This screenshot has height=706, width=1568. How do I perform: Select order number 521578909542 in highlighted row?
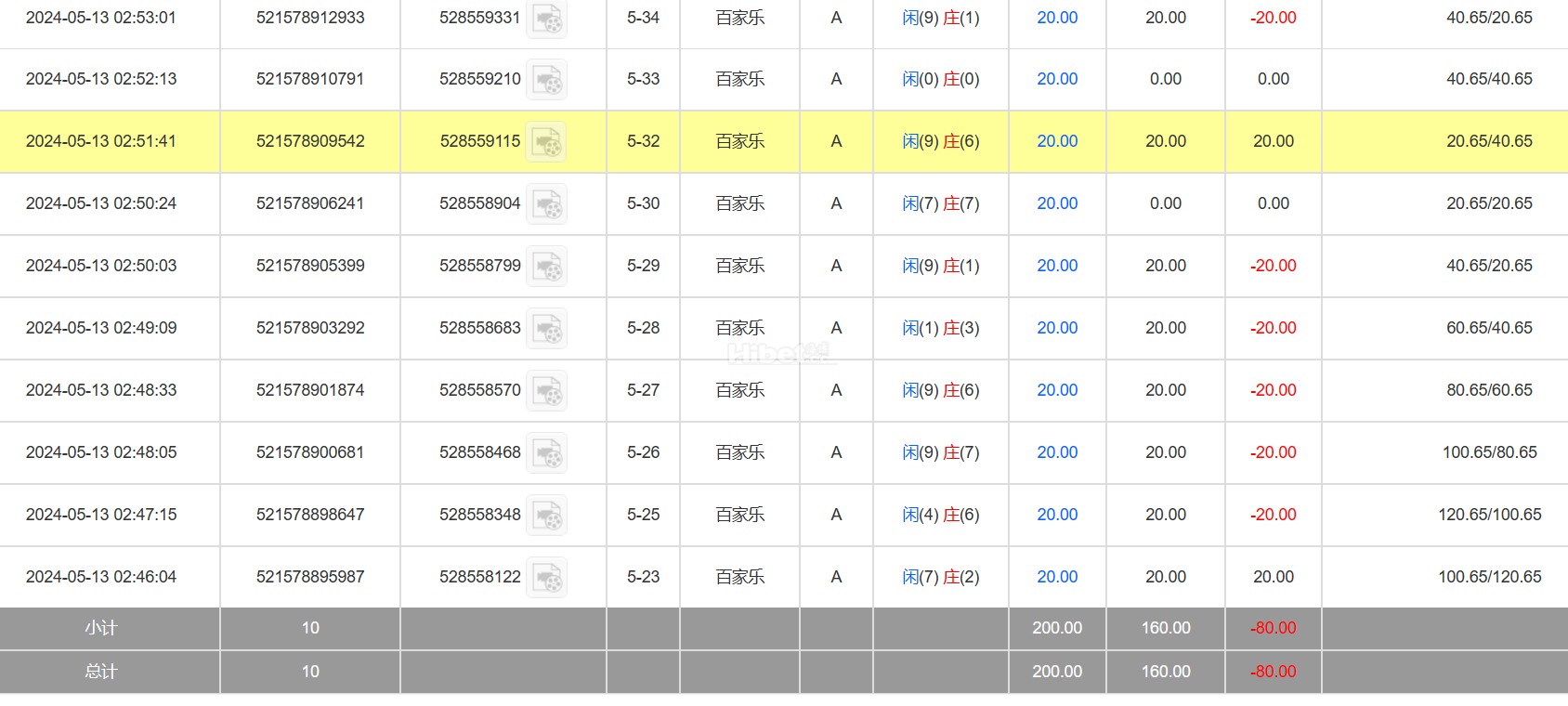[x=310, y=141]
